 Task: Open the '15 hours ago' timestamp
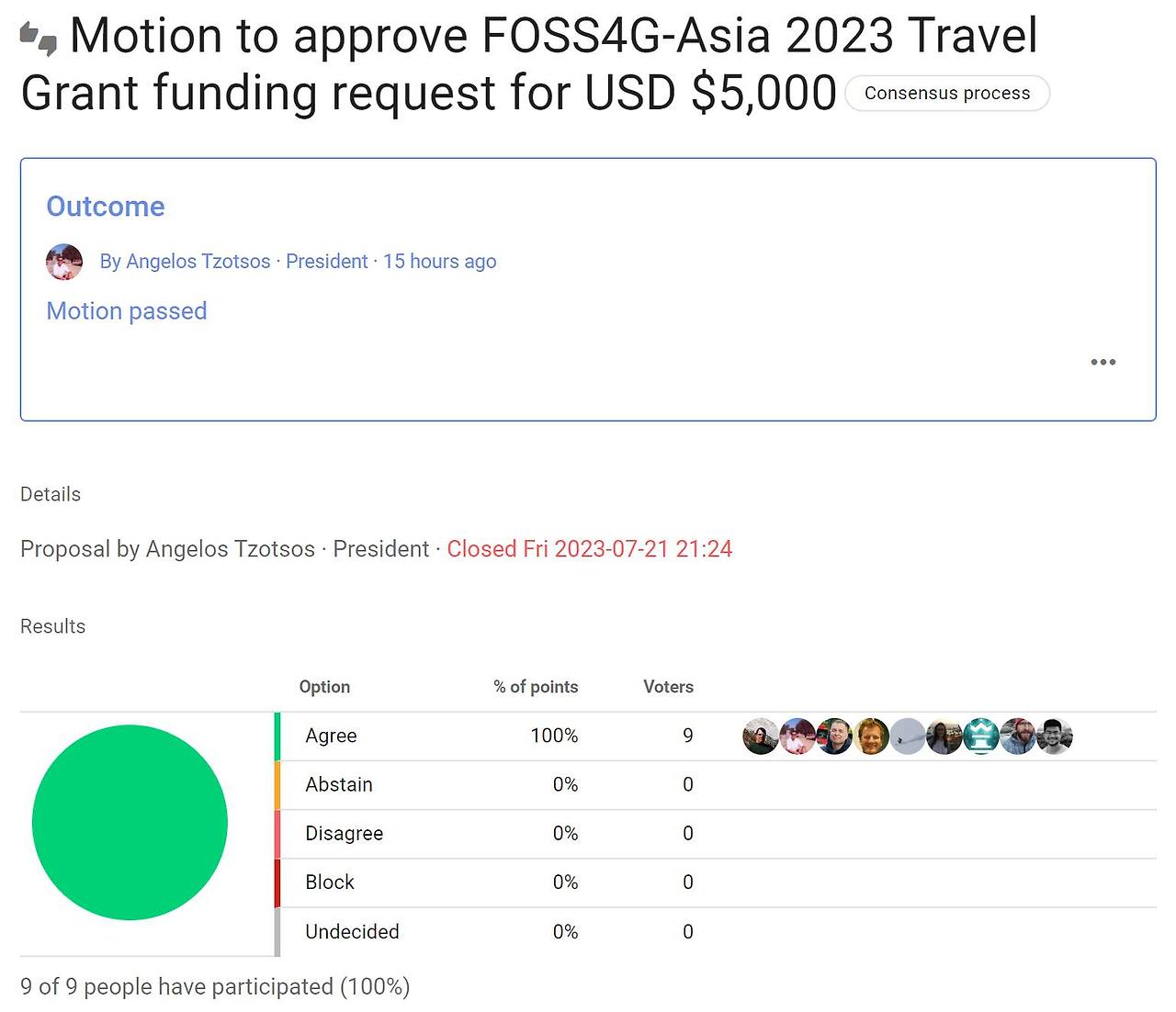point(439,261)
